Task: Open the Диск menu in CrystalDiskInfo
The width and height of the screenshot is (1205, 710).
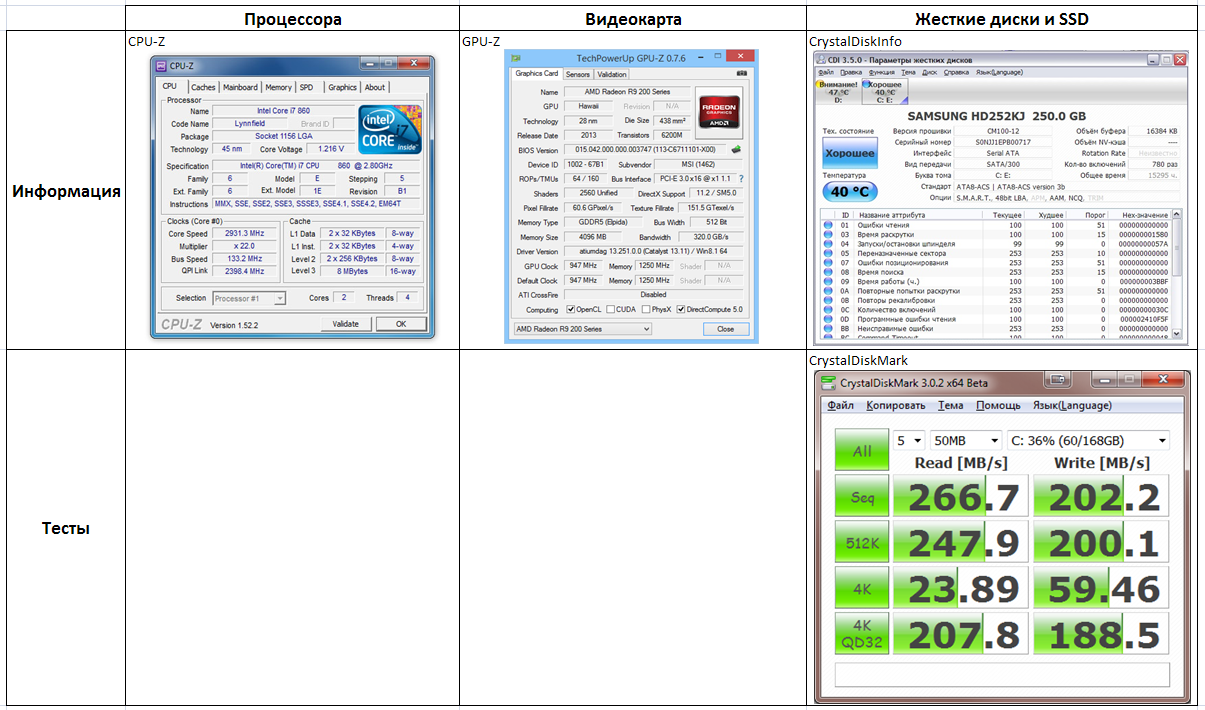Action: 930,72
